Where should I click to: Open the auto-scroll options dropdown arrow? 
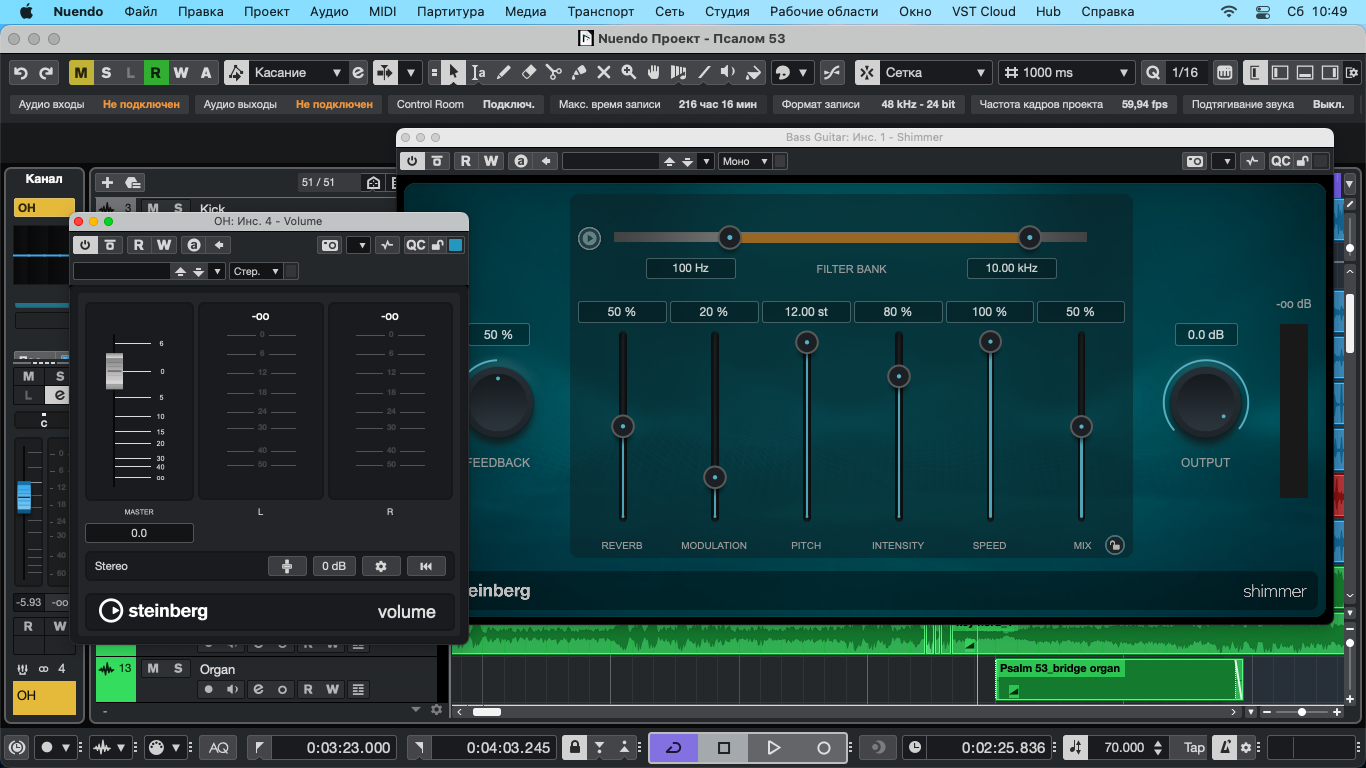tap(411, 72)
